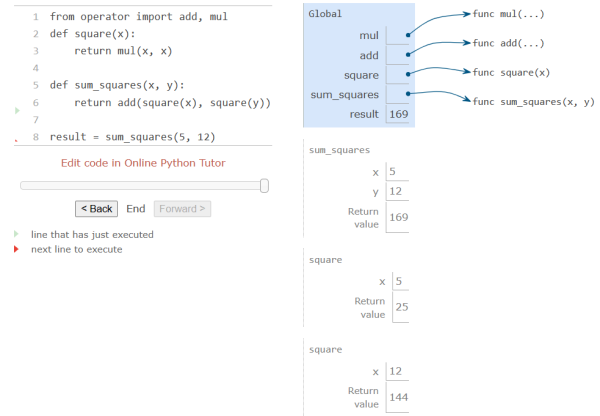This screenshot has height=416, width=600.
Task: Click the return value 144 in square frame
Action: pos(398,397)
